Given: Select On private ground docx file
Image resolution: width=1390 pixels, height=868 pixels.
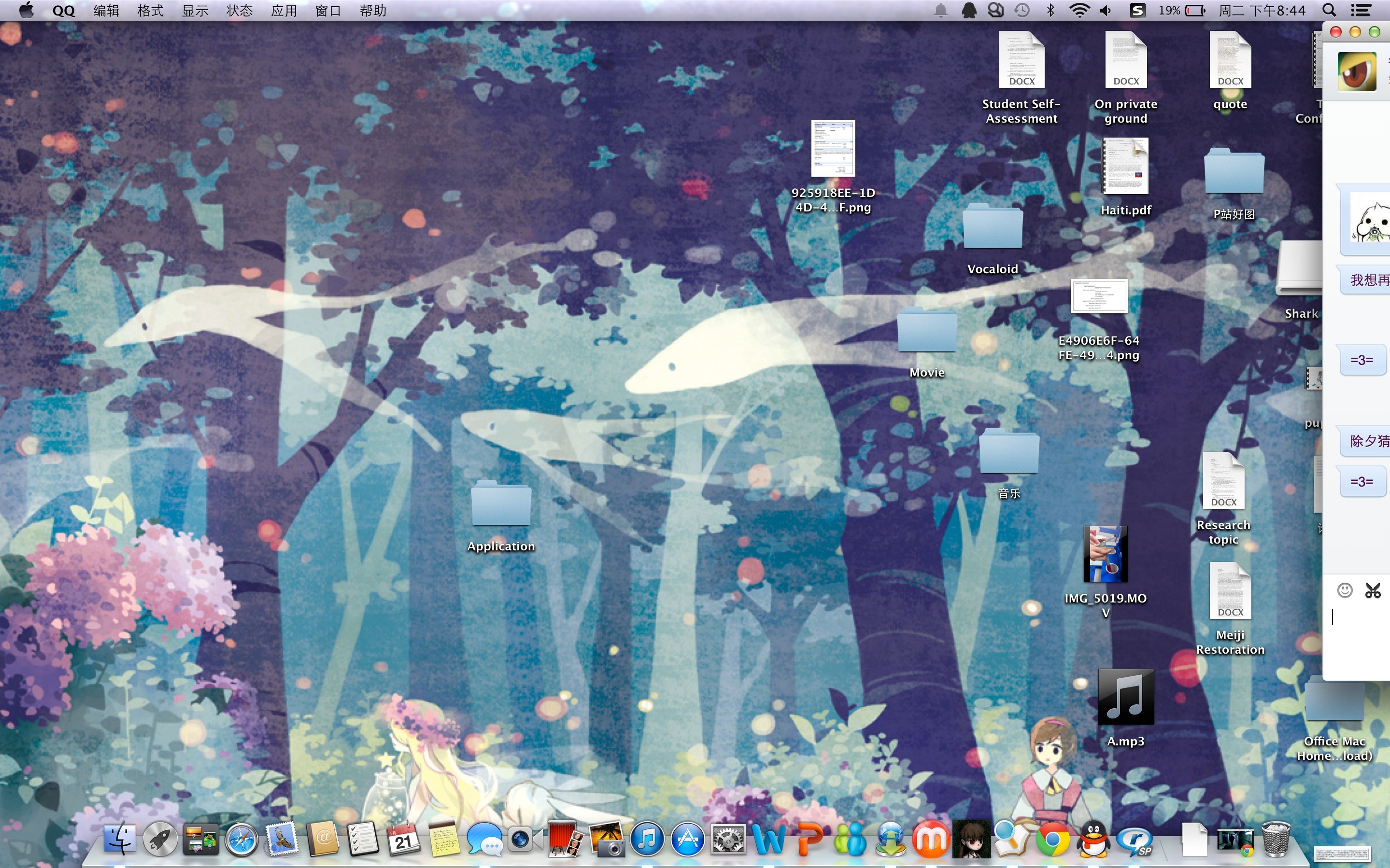Looking at the screenshot, I should point(1126,78).
